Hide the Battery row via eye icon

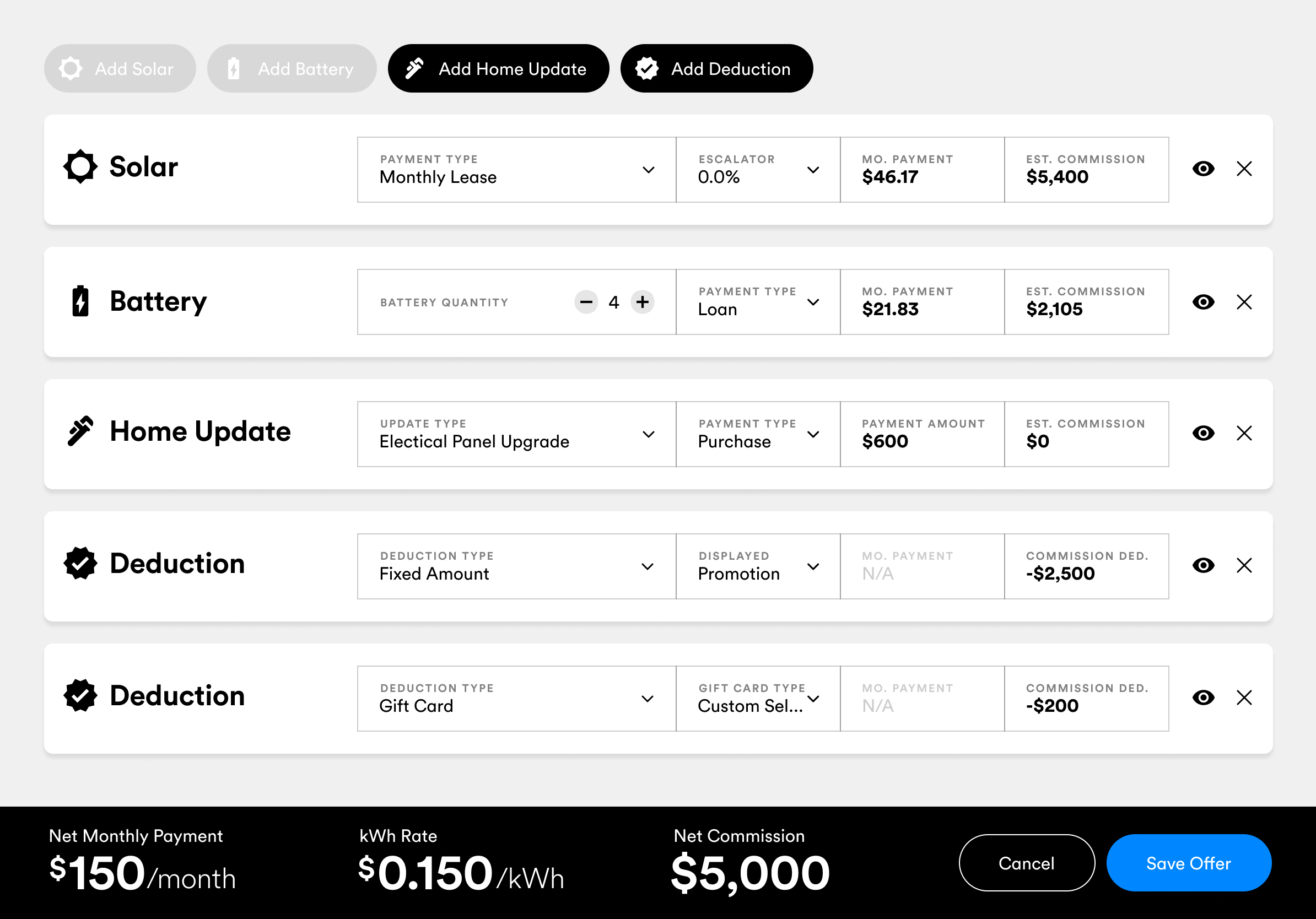[x=1203, y=302]
